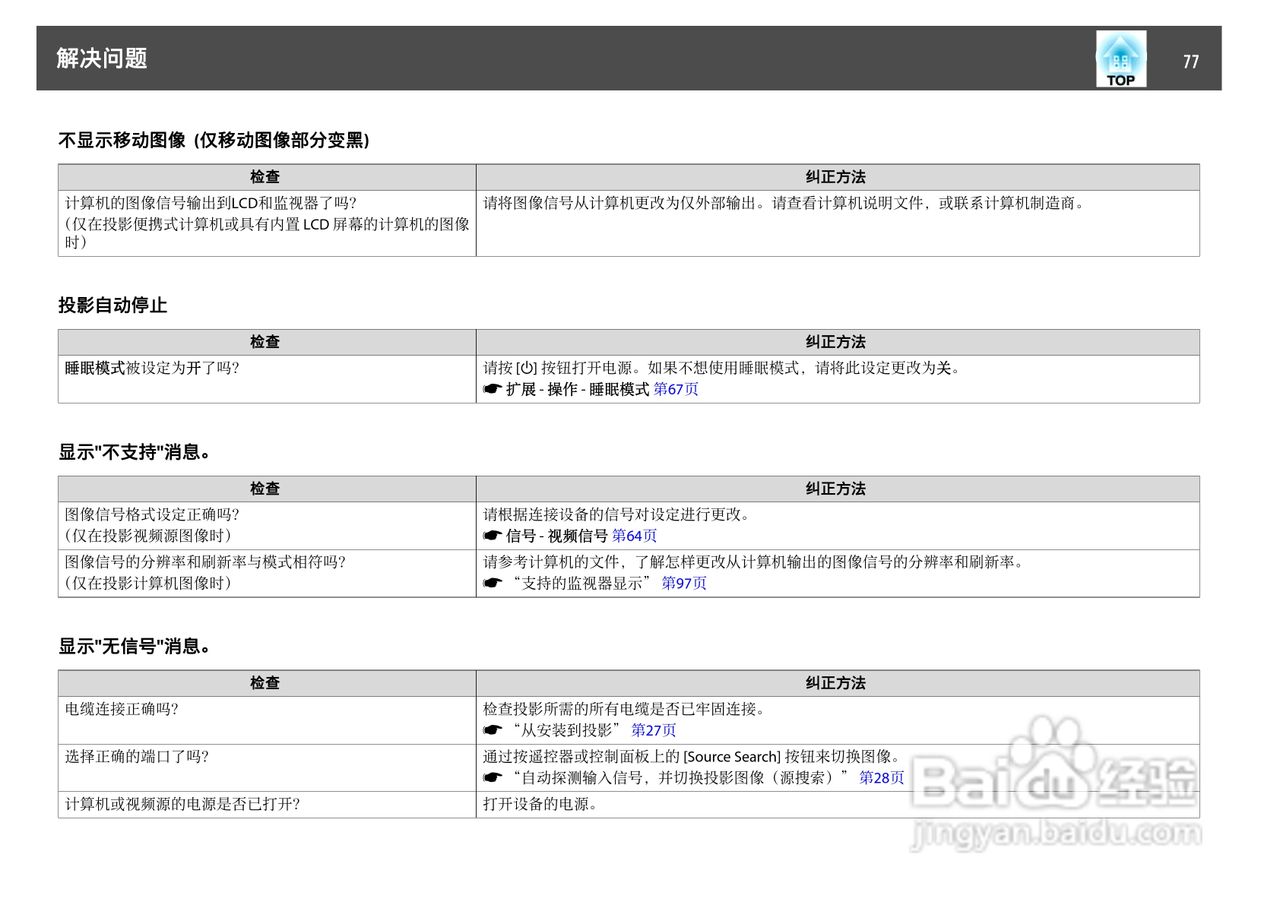Click cell 图像信号的分辨率和刷新率与模式相符吗?
1280x905 pixels.
(x=267, y=573)
